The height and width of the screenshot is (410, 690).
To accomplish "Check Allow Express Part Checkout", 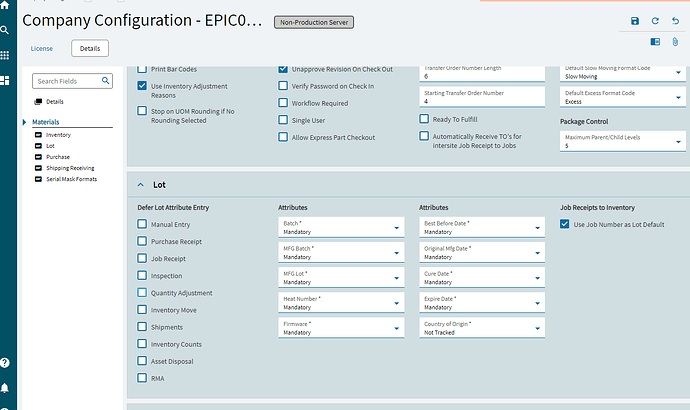I will [283, 137].
